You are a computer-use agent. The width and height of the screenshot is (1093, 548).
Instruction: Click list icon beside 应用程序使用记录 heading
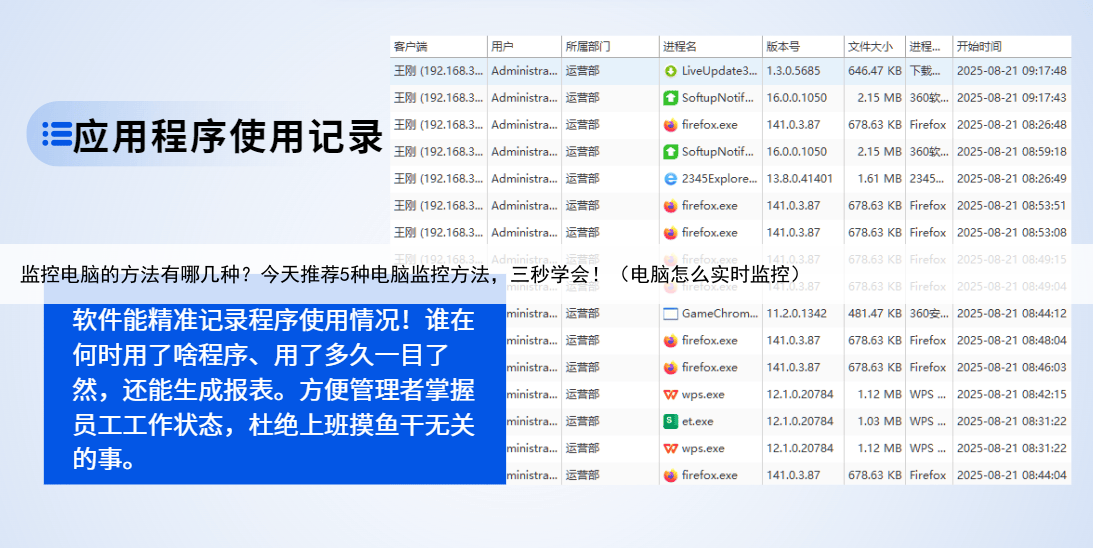coord(57,134)
